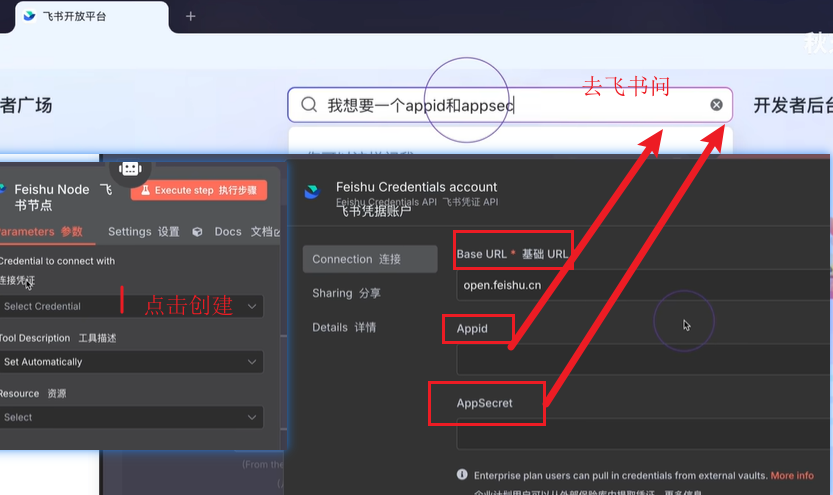The width and height of the screenshot is (833, 495).
Task: Select the 飞书开放平台 browser tab
Action: coord(91,16)
